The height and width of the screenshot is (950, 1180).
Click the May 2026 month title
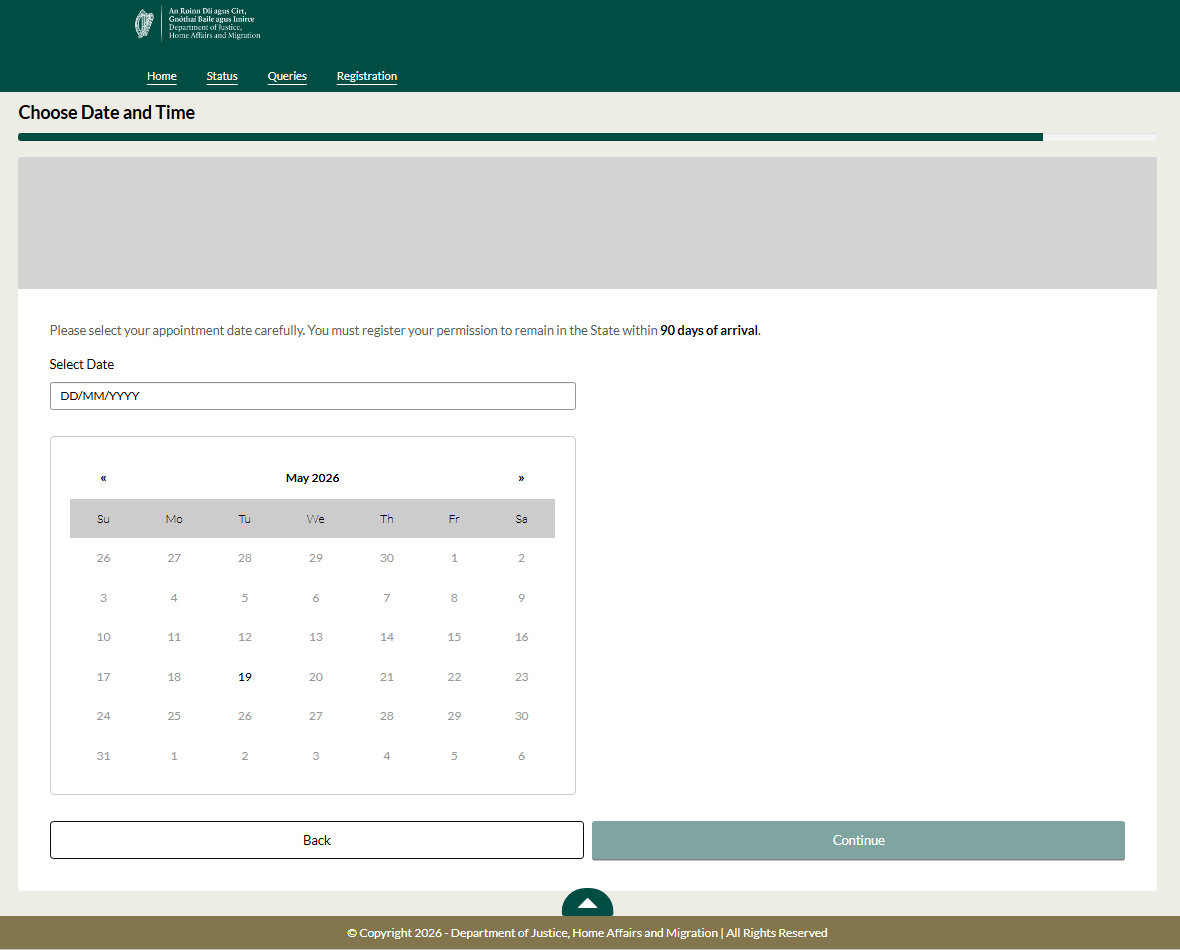tap(312, 478)
